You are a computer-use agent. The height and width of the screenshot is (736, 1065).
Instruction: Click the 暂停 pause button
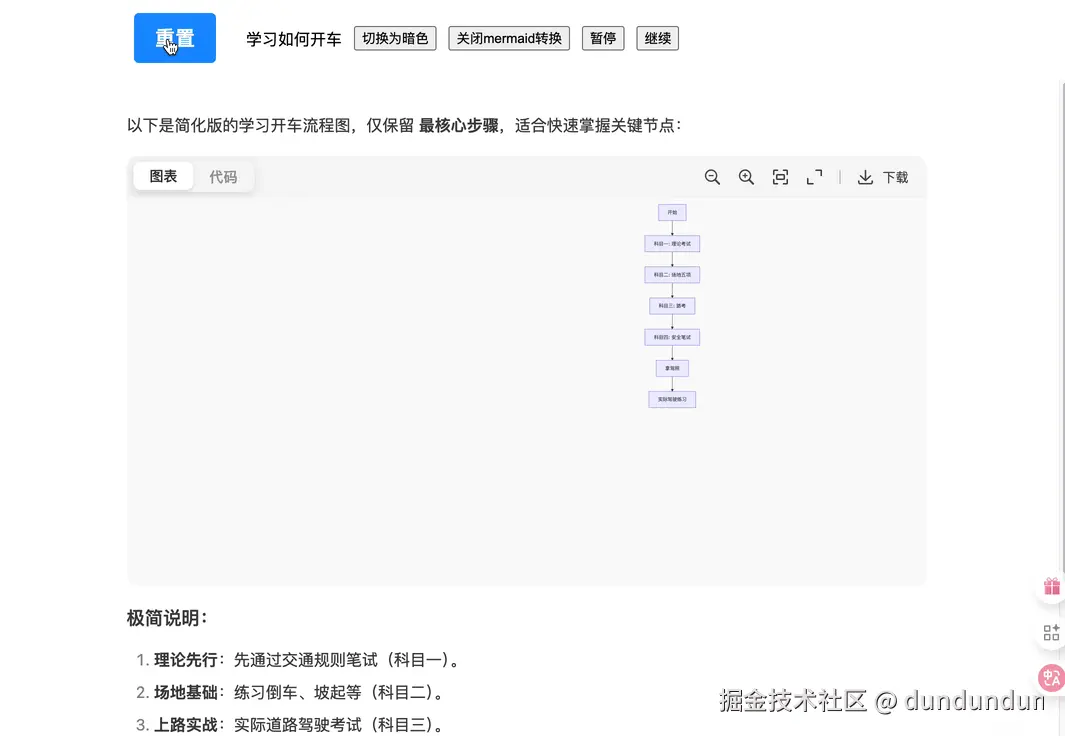click(x=603, y=39)
